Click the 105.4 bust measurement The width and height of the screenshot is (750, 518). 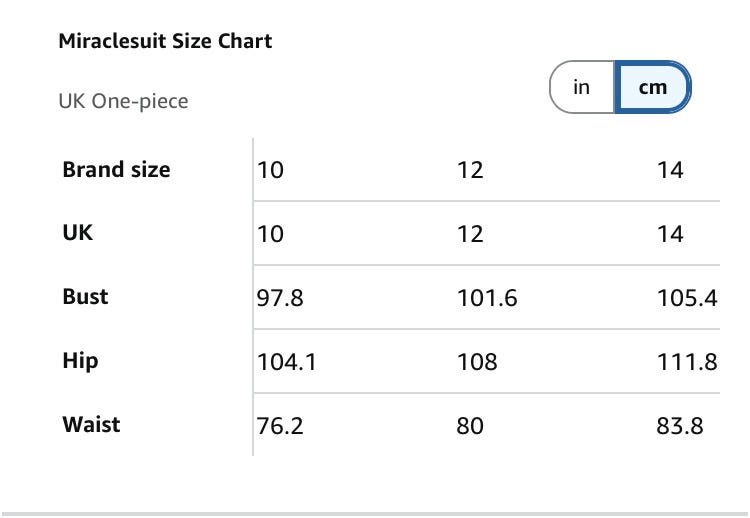click(687, 298)
